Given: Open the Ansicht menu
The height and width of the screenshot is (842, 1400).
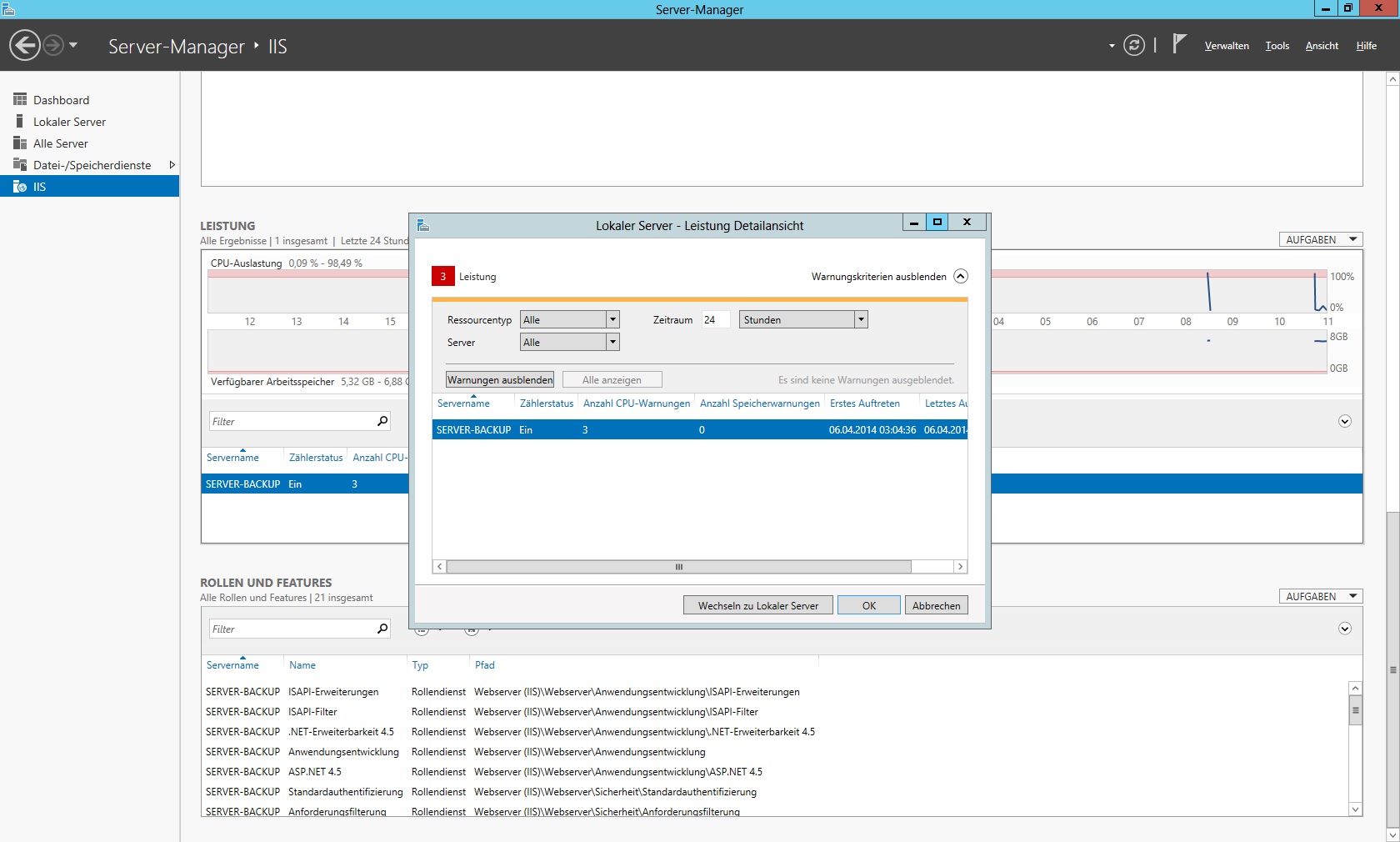Looking at the screenshot, I should pos(1322,46).
